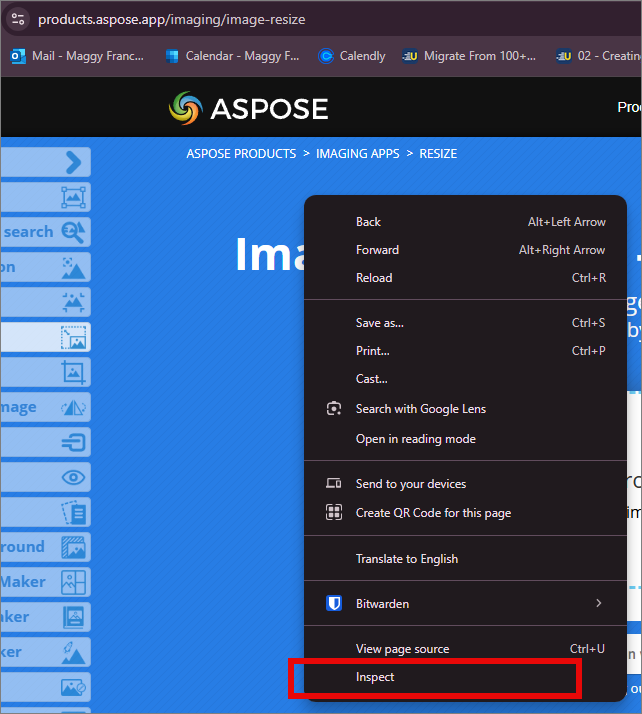Click the URL address bar text

(171, 20)
